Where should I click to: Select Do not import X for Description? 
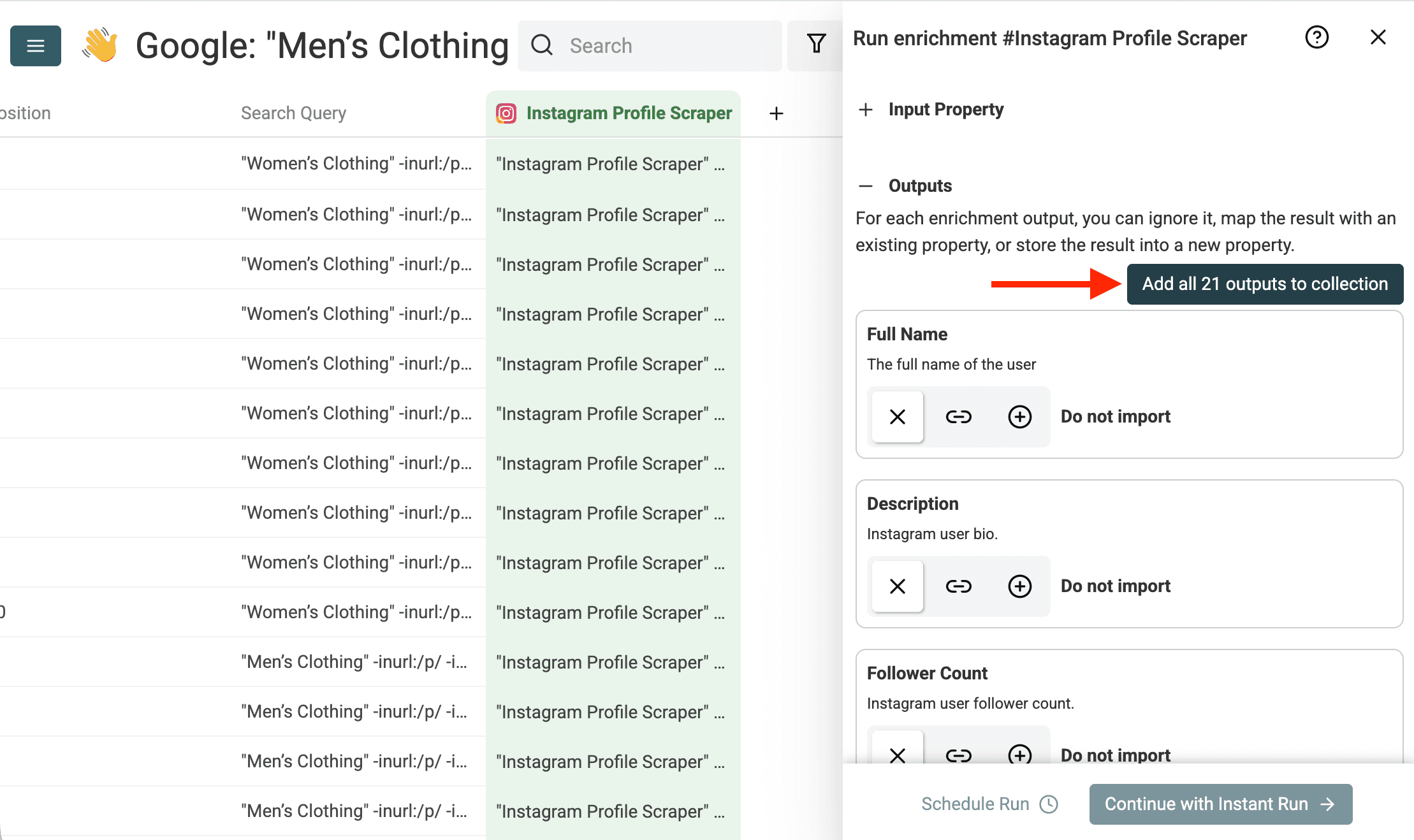coord(898,586)
